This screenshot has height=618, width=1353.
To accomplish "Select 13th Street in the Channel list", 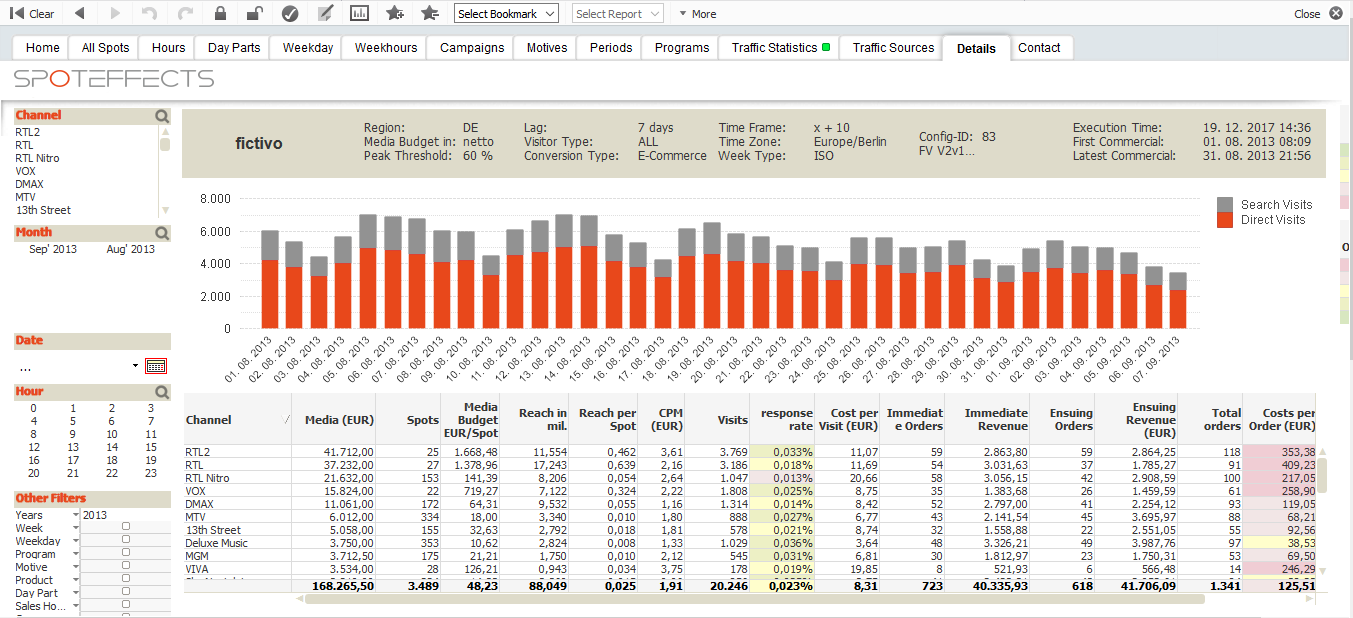I will [43, 210].
